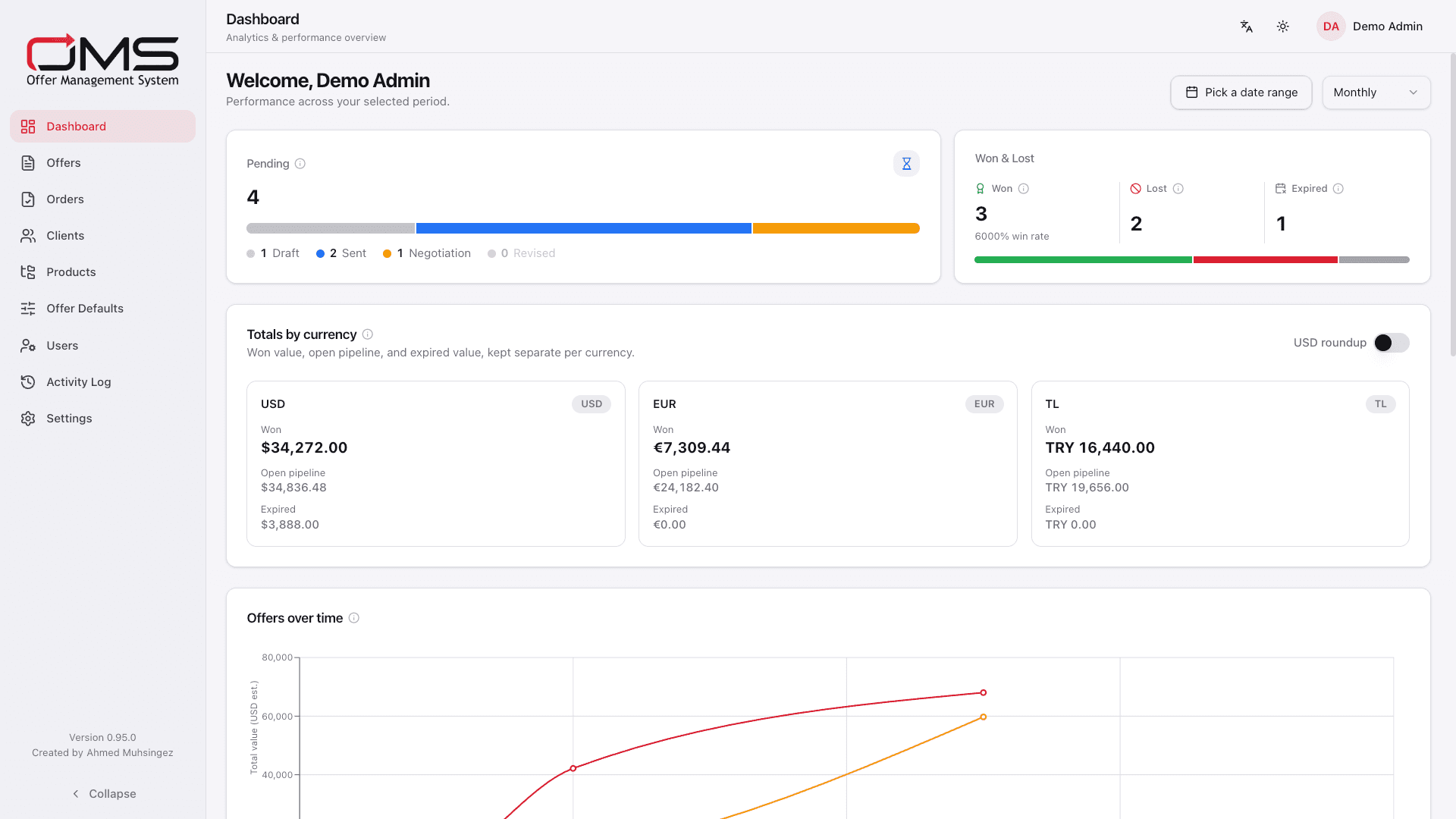This screenshot has height=819, width=1456.
Task: Click the Expired calendar-x icon
Action: (1281, 189)
